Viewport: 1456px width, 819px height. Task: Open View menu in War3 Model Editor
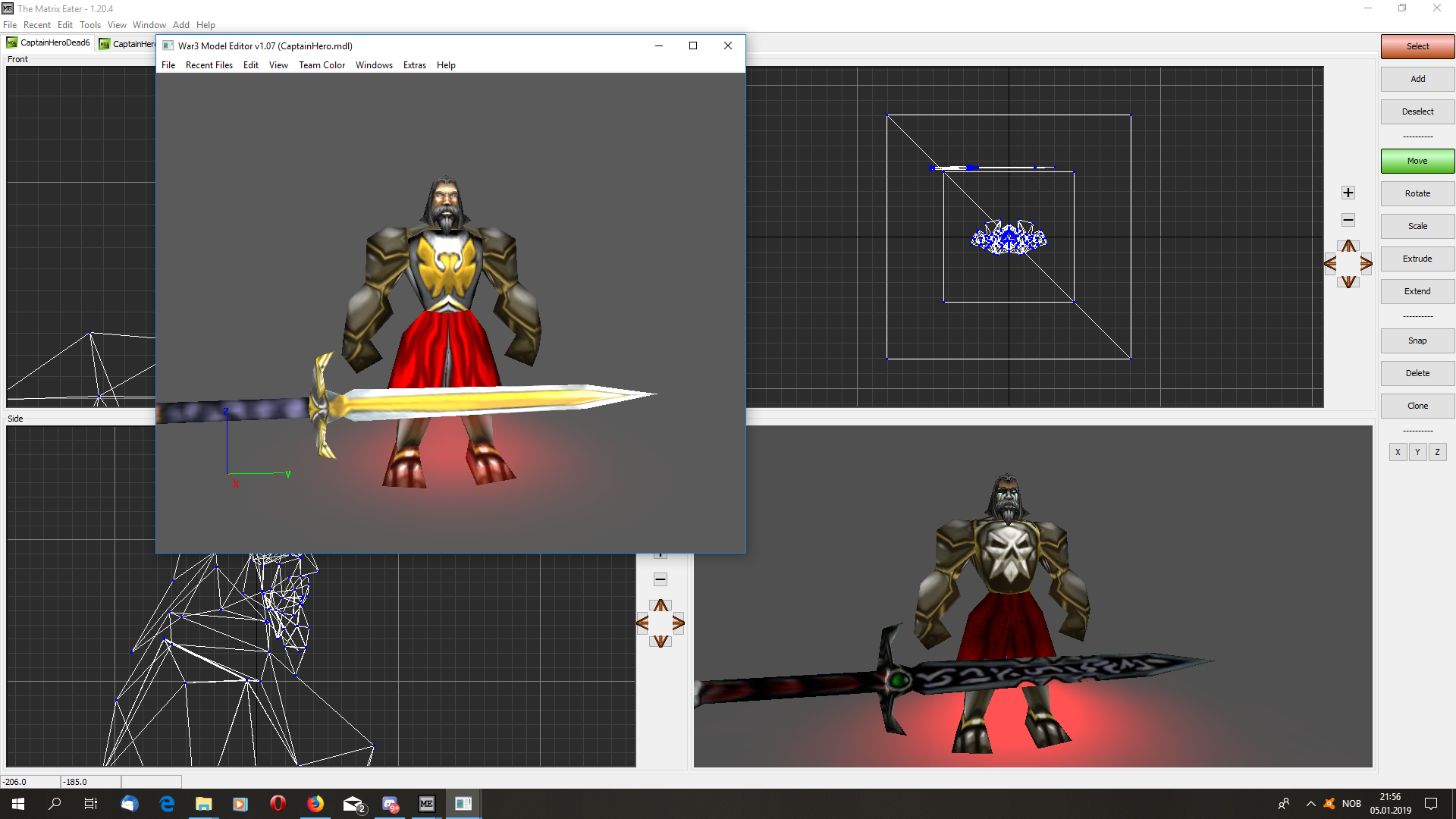tap(278, 65)
